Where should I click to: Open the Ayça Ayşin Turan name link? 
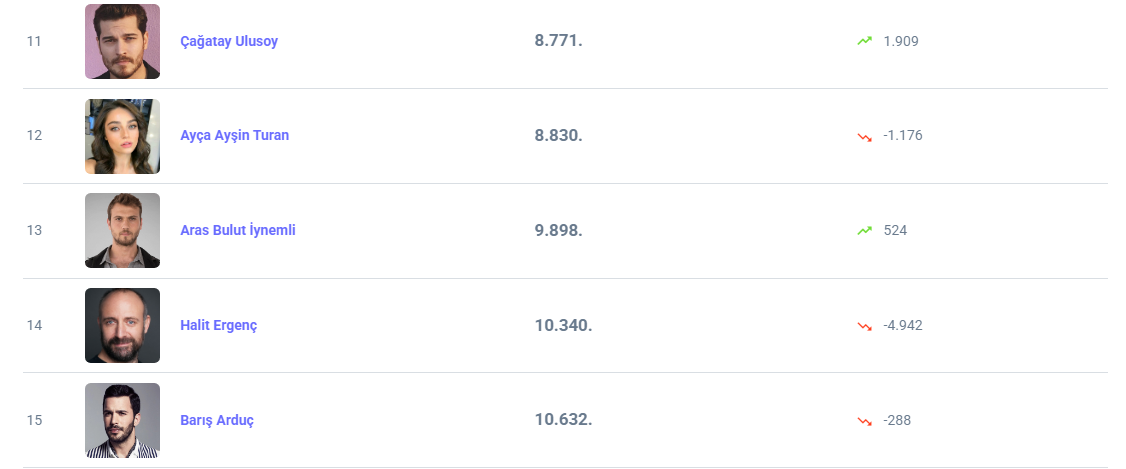(x=234, y=135)
